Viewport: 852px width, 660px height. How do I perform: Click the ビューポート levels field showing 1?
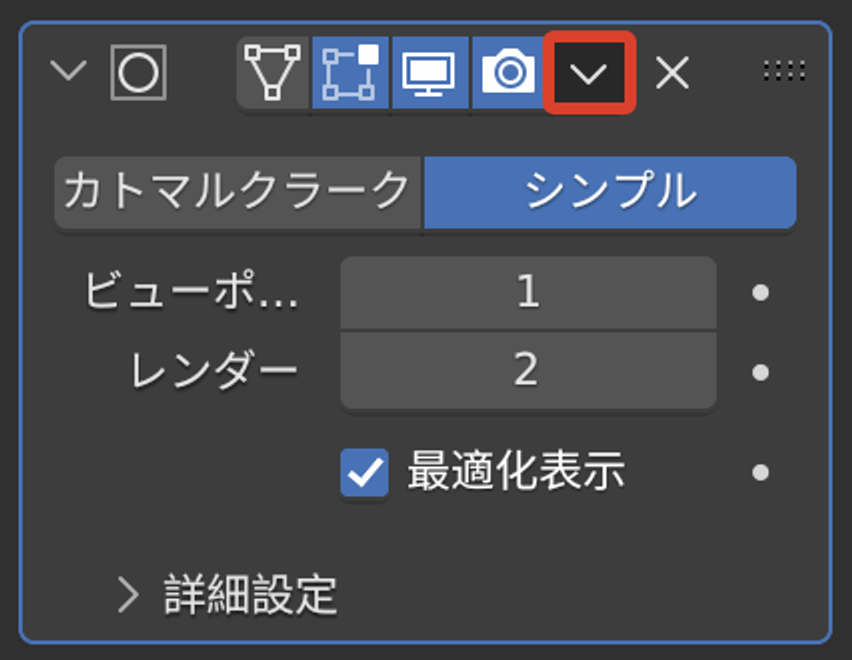pyautogui.click(x=528, y=292)
